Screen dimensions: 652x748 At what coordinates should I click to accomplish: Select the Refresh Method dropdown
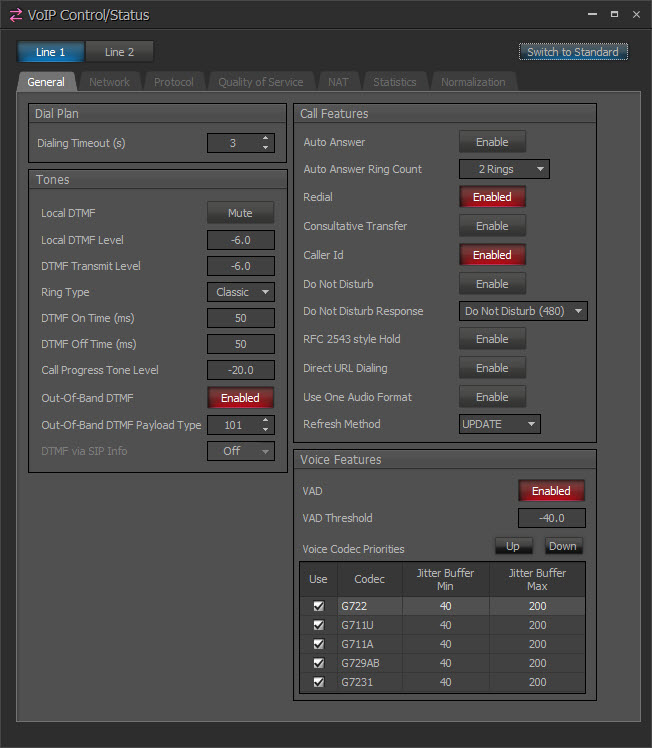(499, 424)
